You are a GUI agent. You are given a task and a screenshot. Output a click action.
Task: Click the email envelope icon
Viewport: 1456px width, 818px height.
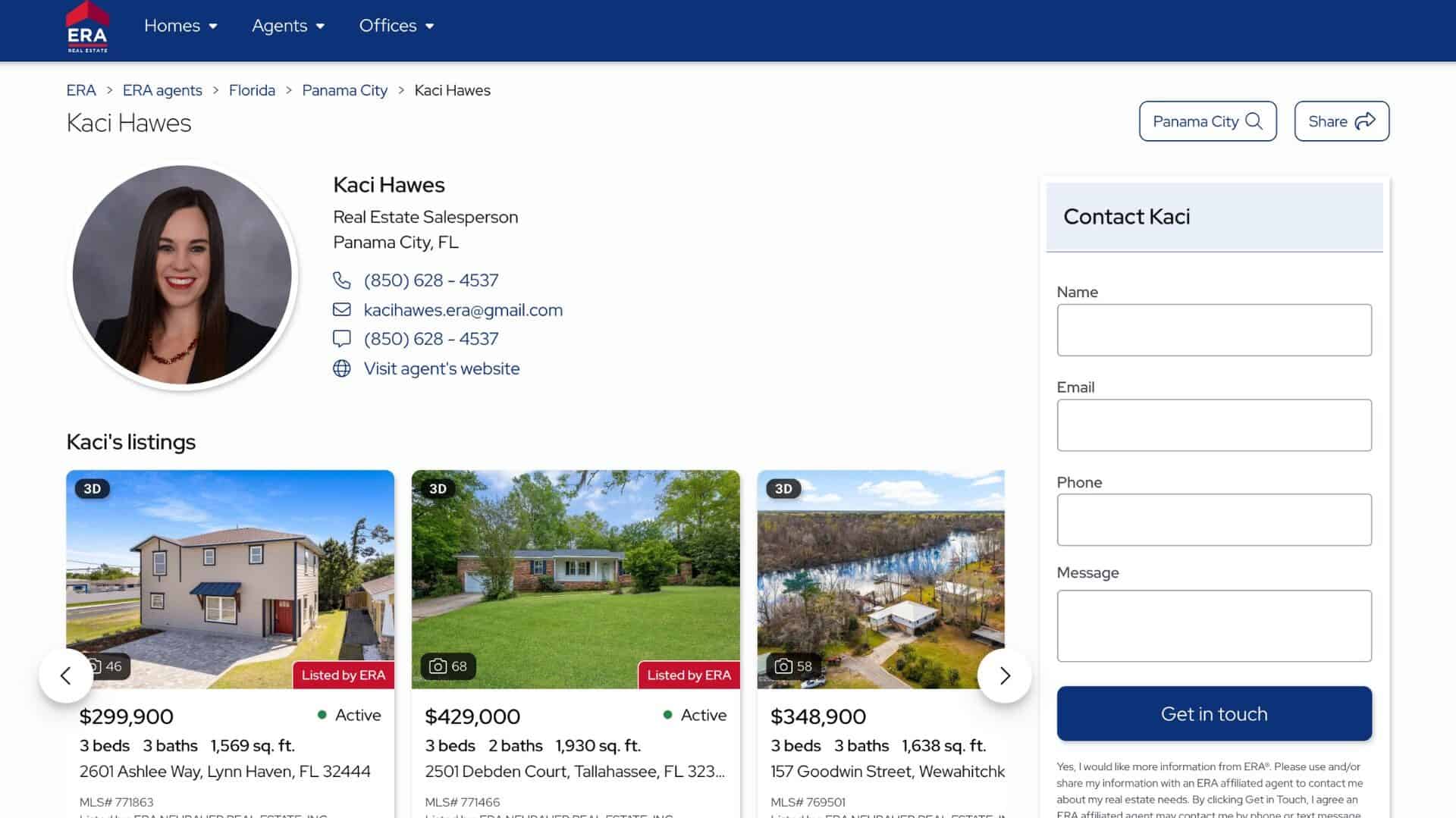click(342, 309)
